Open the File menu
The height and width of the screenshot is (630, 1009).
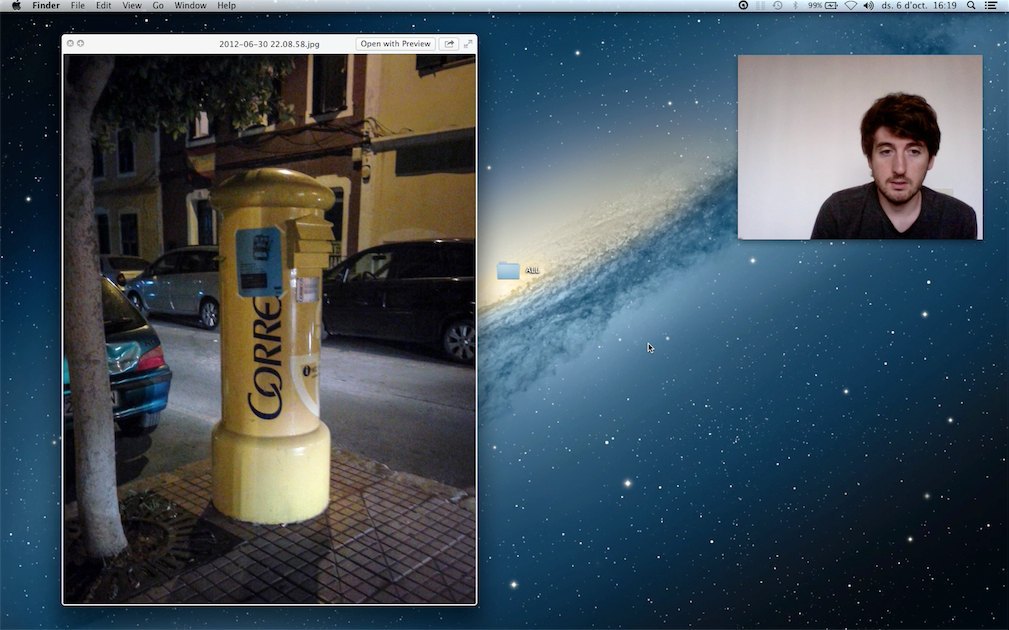(77, 6)
